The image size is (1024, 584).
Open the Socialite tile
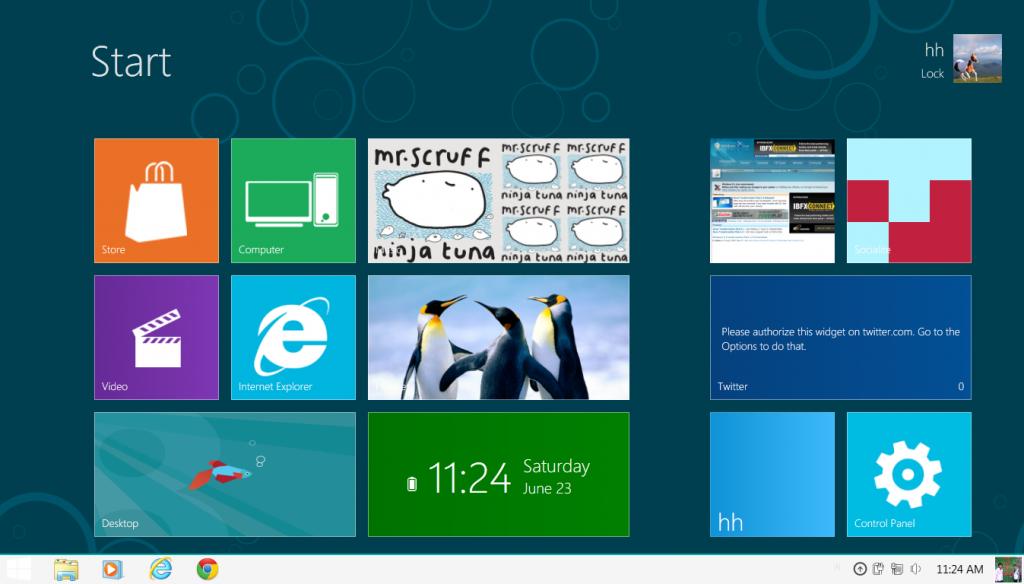click(909, 201)
